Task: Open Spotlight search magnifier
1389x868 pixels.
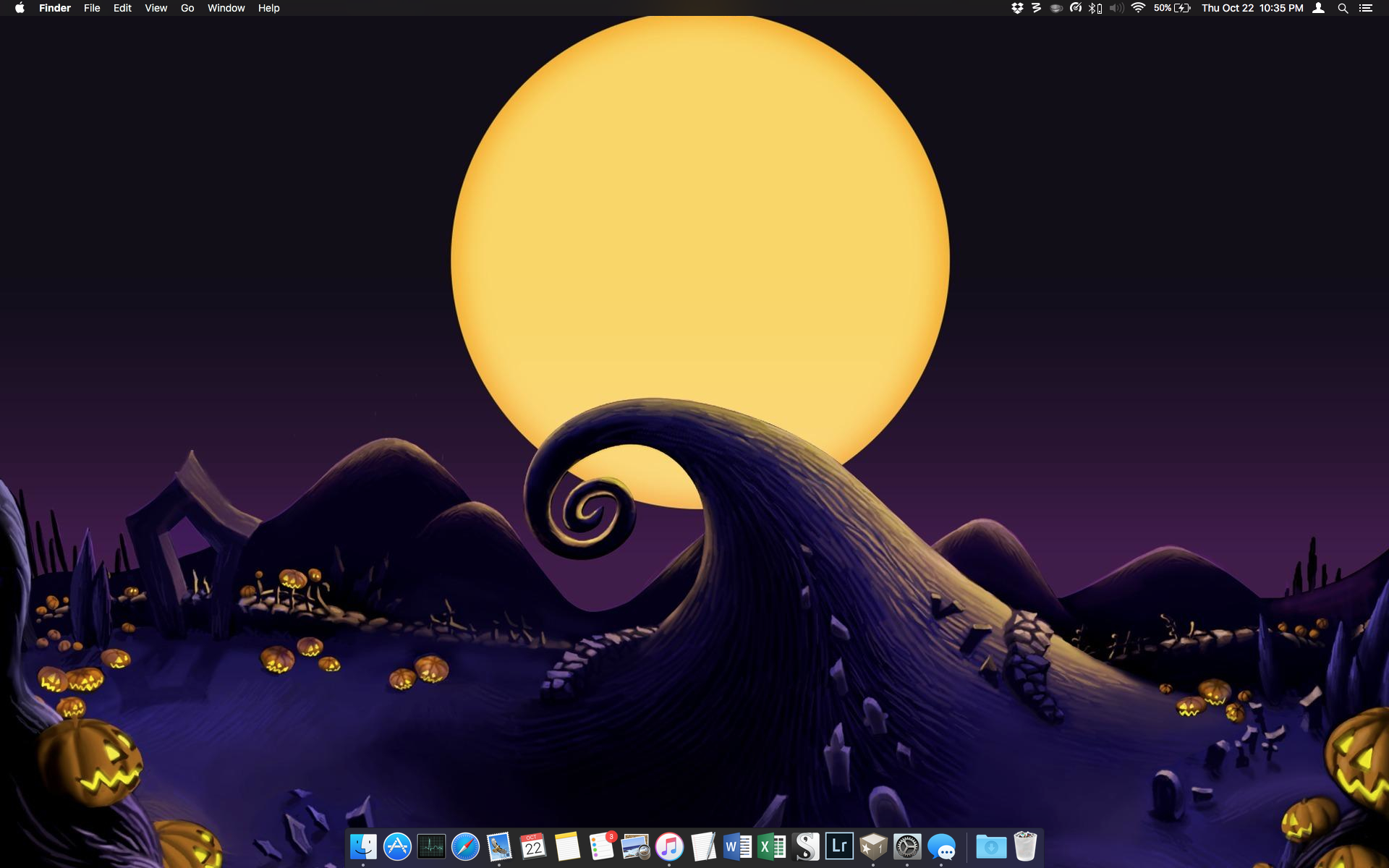Action: (1343, 8)
